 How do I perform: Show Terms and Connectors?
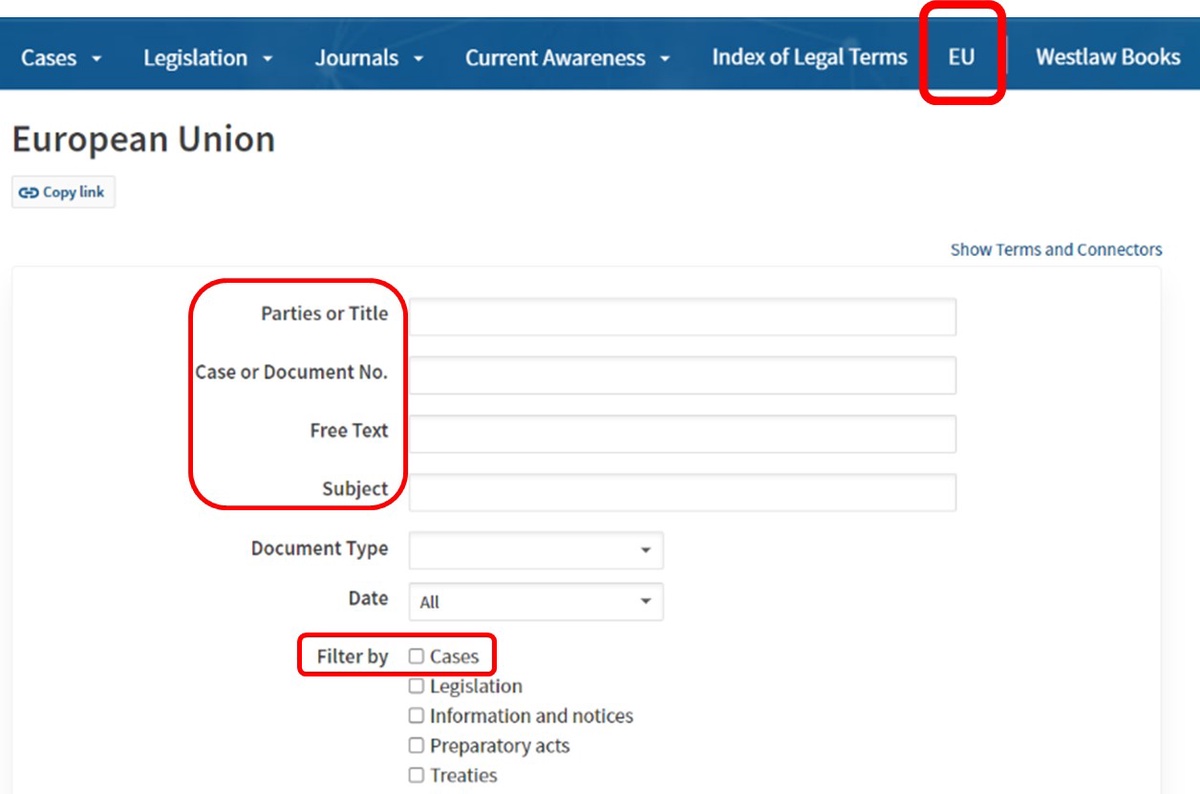(1056, 249)
